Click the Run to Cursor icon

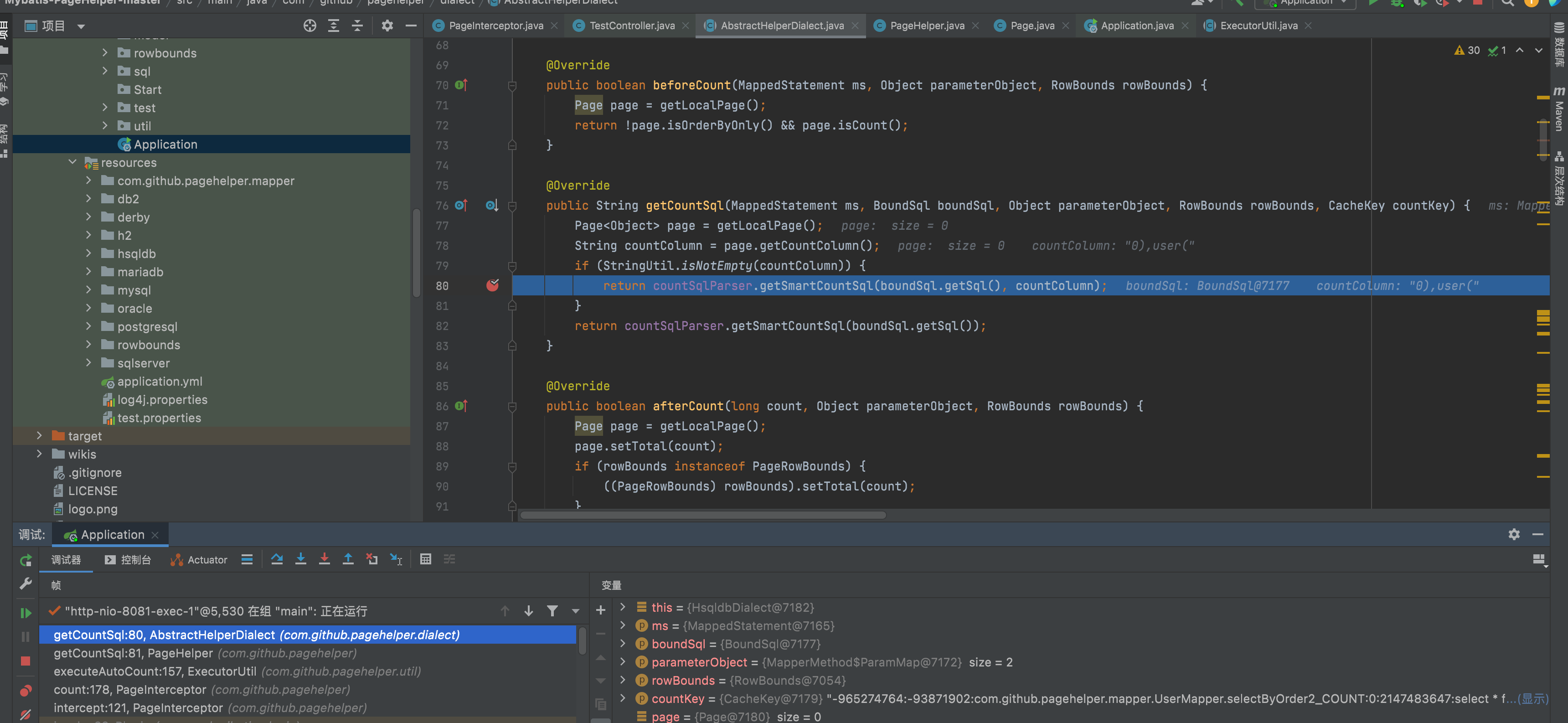396,559
